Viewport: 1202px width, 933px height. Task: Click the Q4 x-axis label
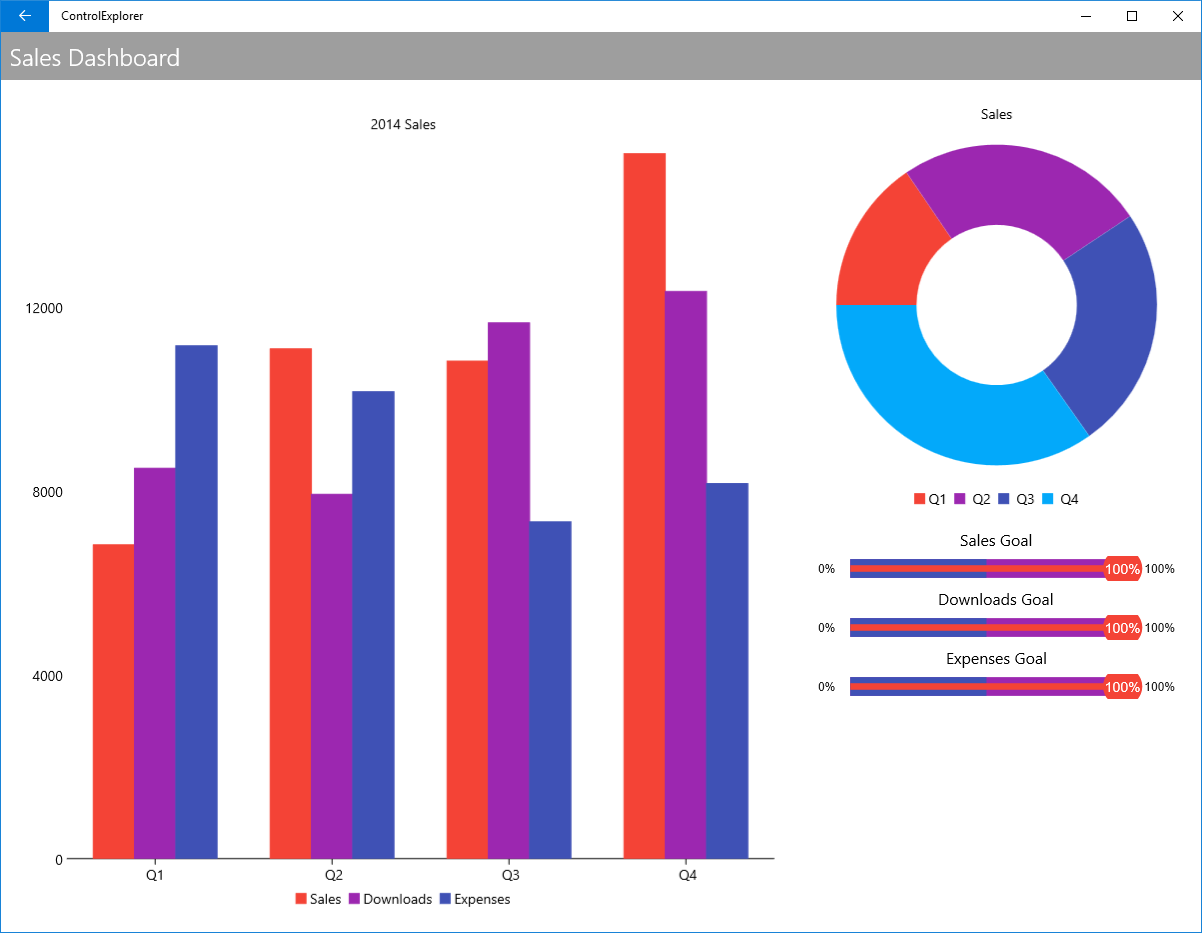(687, 875)
